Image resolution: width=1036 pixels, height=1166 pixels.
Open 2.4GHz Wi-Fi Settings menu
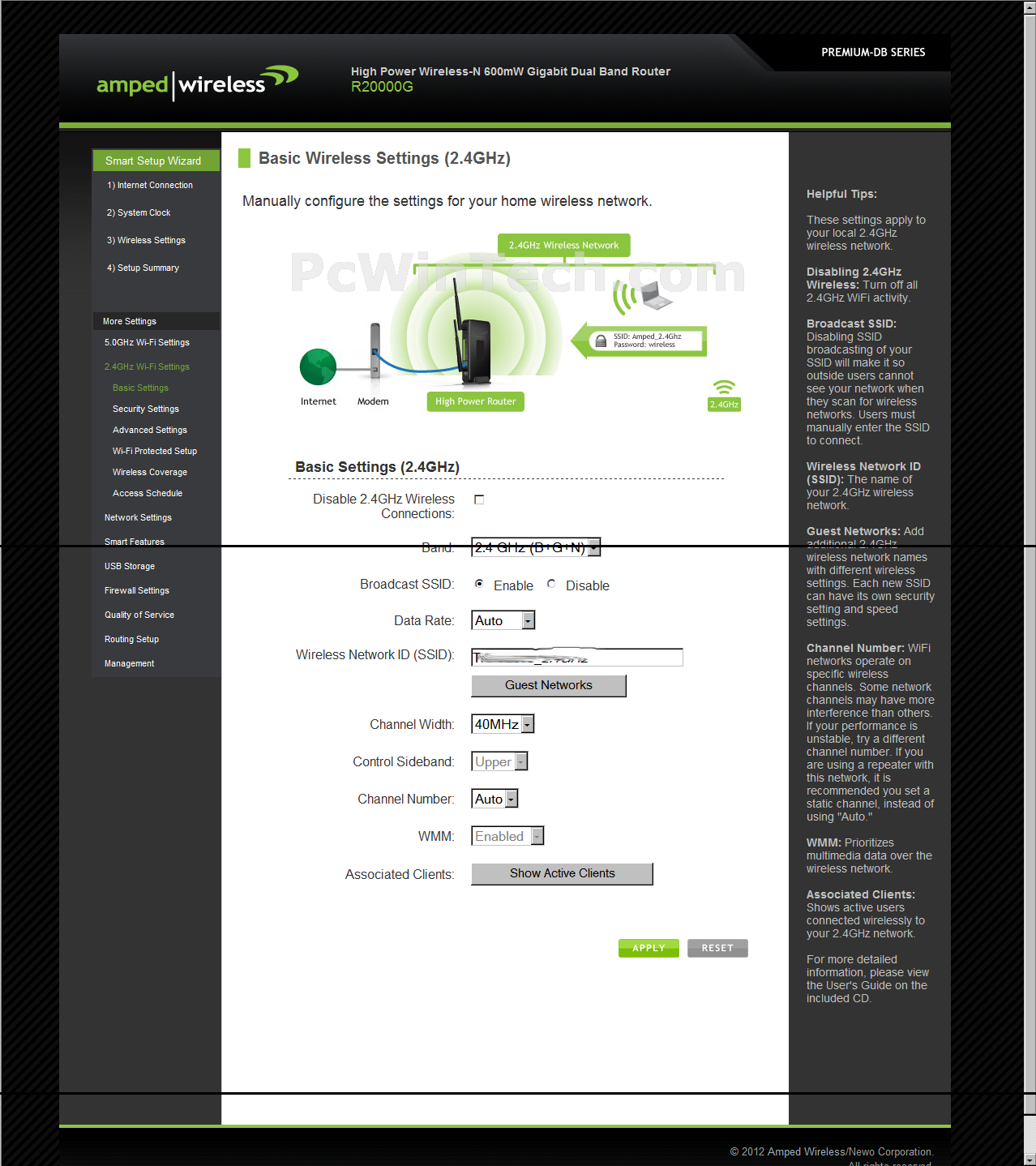[x=147, y=367]
